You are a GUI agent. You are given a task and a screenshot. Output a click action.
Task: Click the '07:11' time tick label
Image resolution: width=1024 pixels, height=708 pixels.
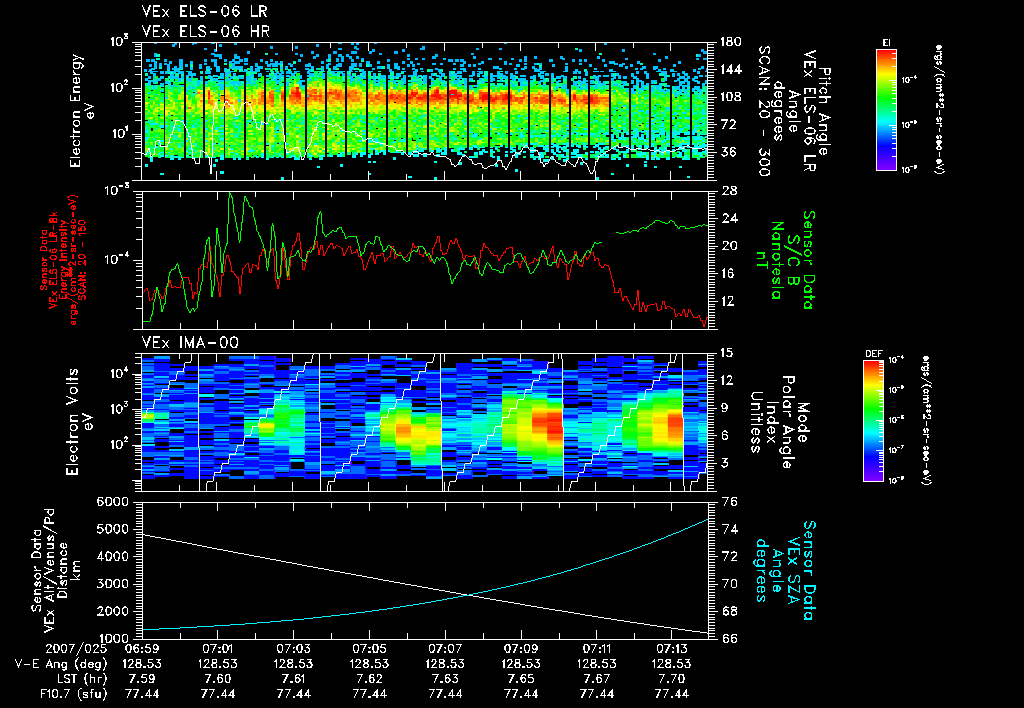596,649
